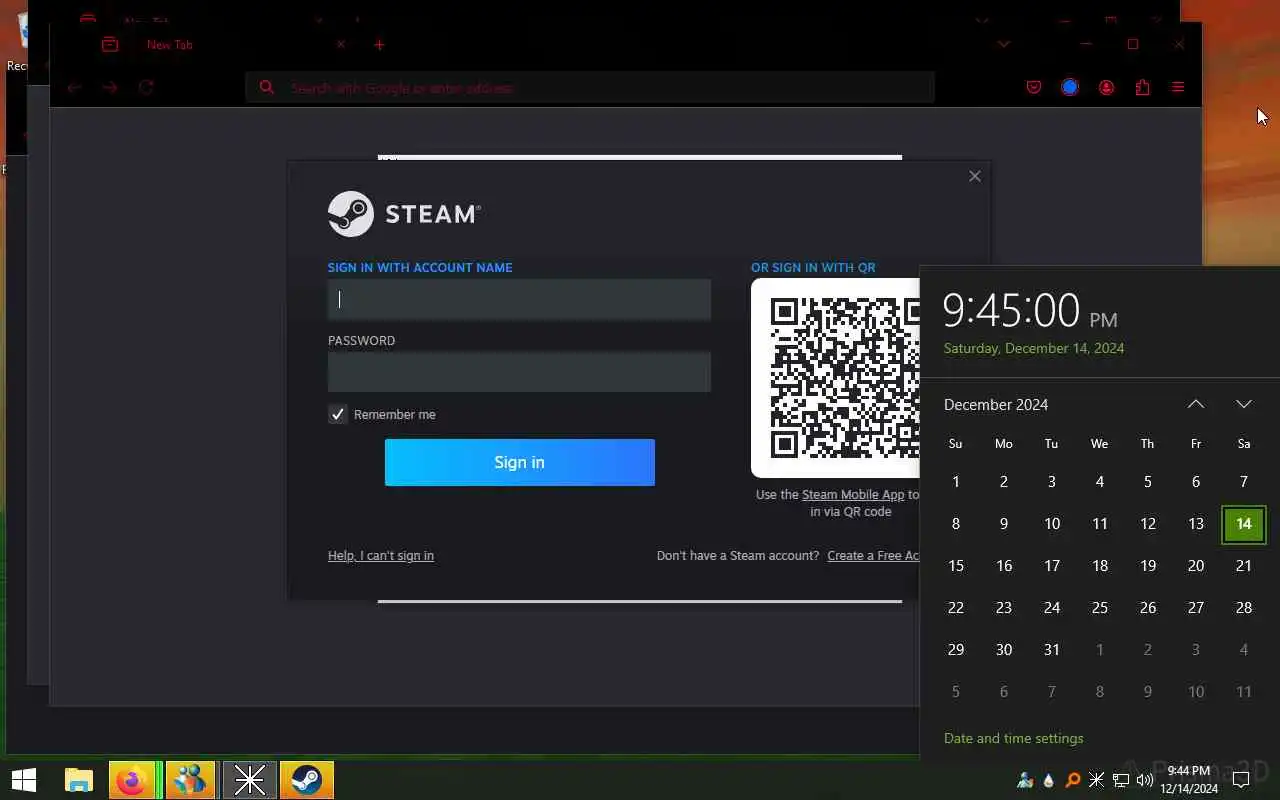Image resolution: width=1280 pixels, height=800 pixels.
Task: Reload the page in Firefox
Action: (146, 88)
